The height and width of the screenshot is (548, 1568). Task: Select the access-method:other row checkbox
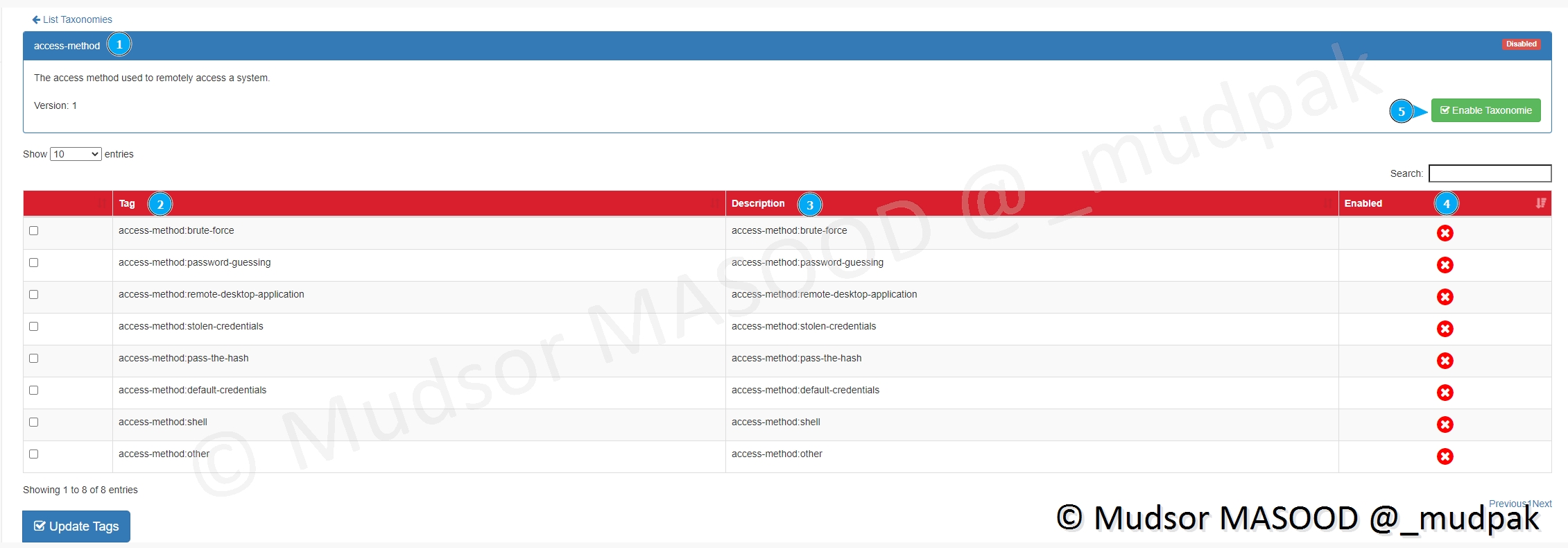click(x=34, y=454)
